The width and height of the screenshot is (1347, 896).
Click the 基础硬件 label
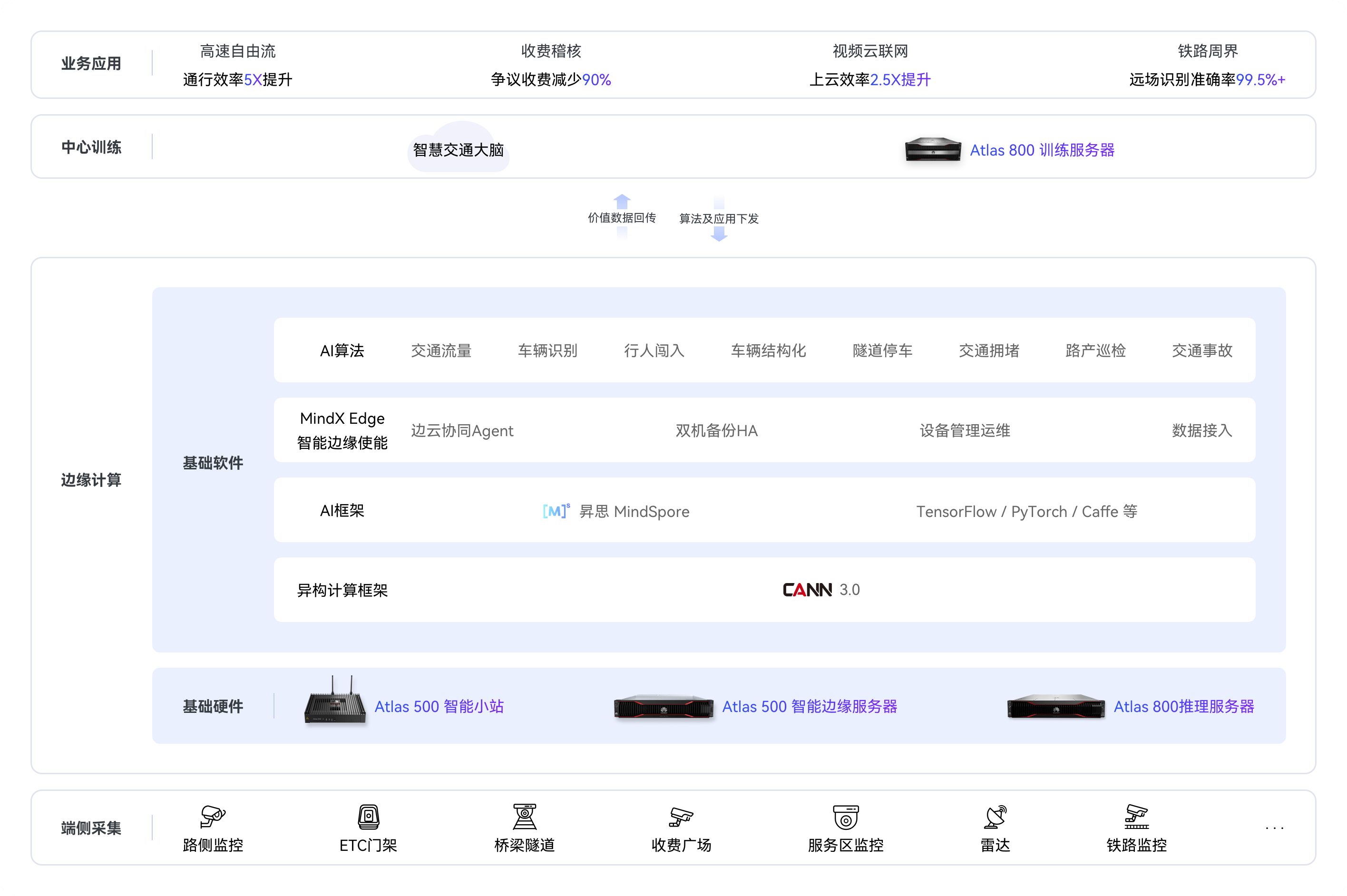pyautogui.click(x=213, y=707)
